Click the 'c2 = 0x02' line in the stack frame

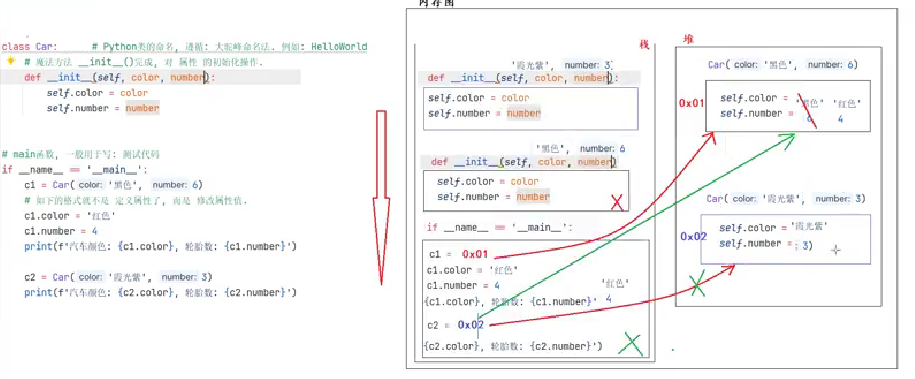tap(456, 325)
